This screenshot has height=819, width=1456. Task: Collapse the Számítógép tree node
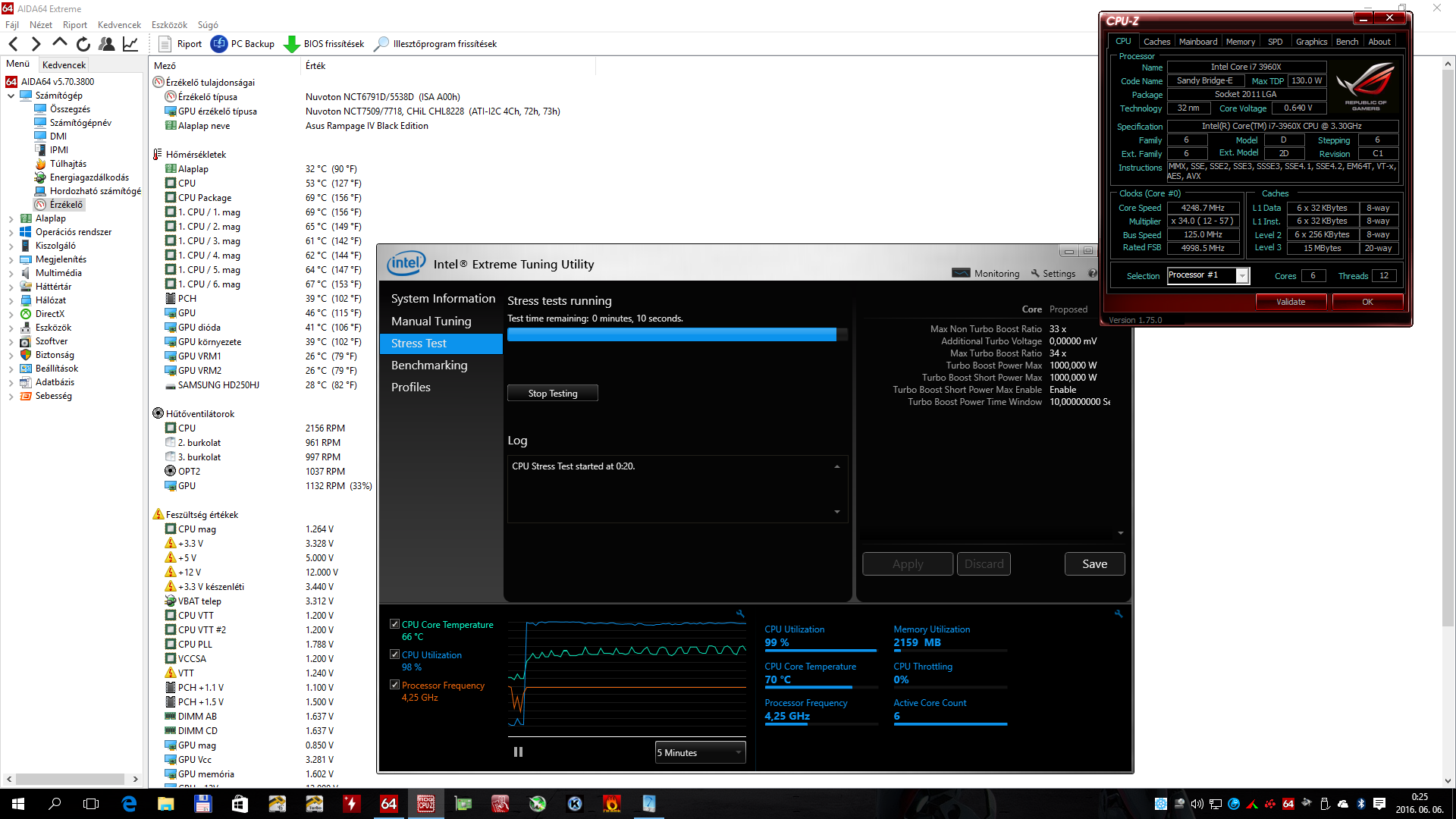[11, 96]
